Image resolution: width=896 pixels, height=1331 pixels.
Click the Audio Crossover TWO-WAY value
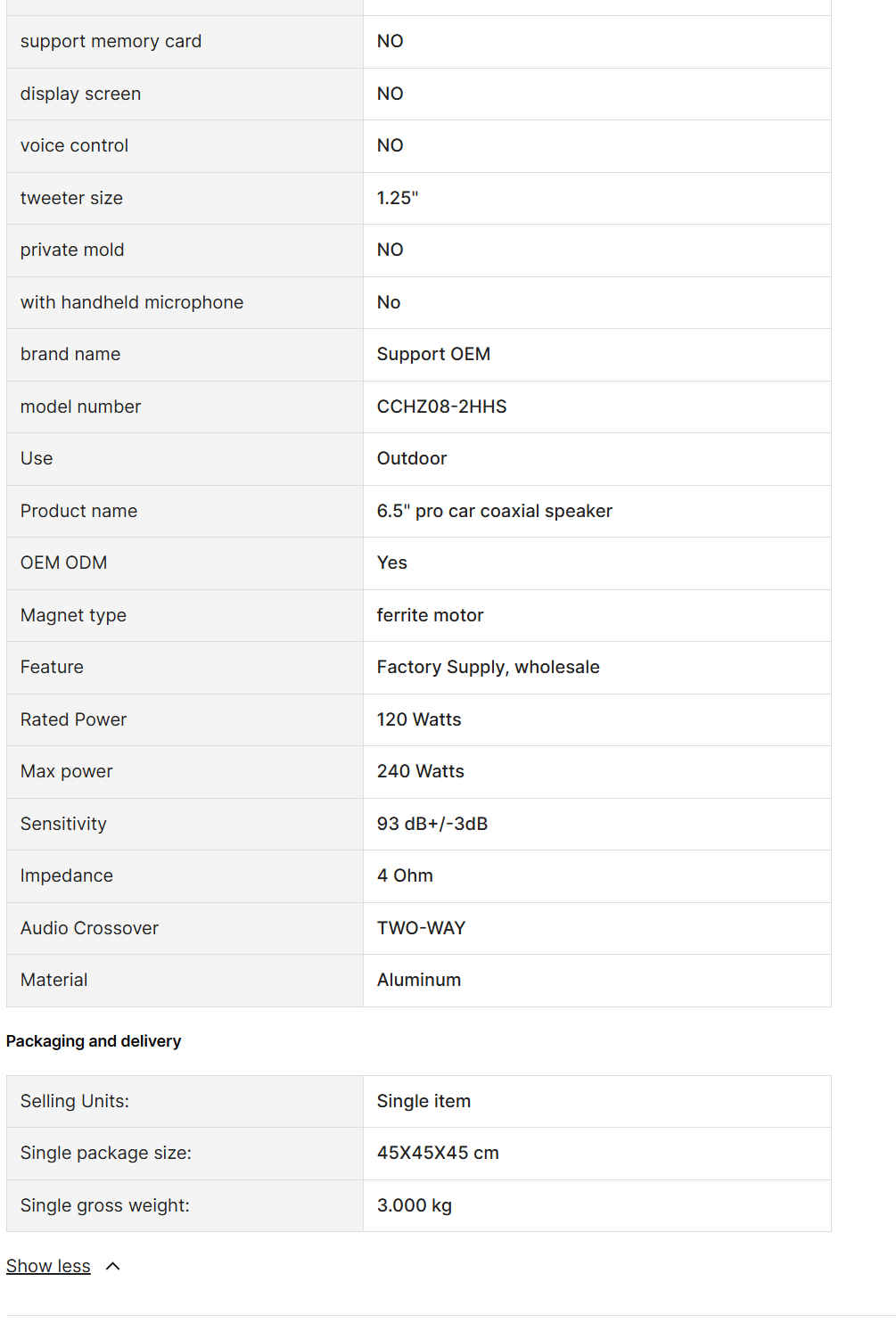[x=421, y=928]
